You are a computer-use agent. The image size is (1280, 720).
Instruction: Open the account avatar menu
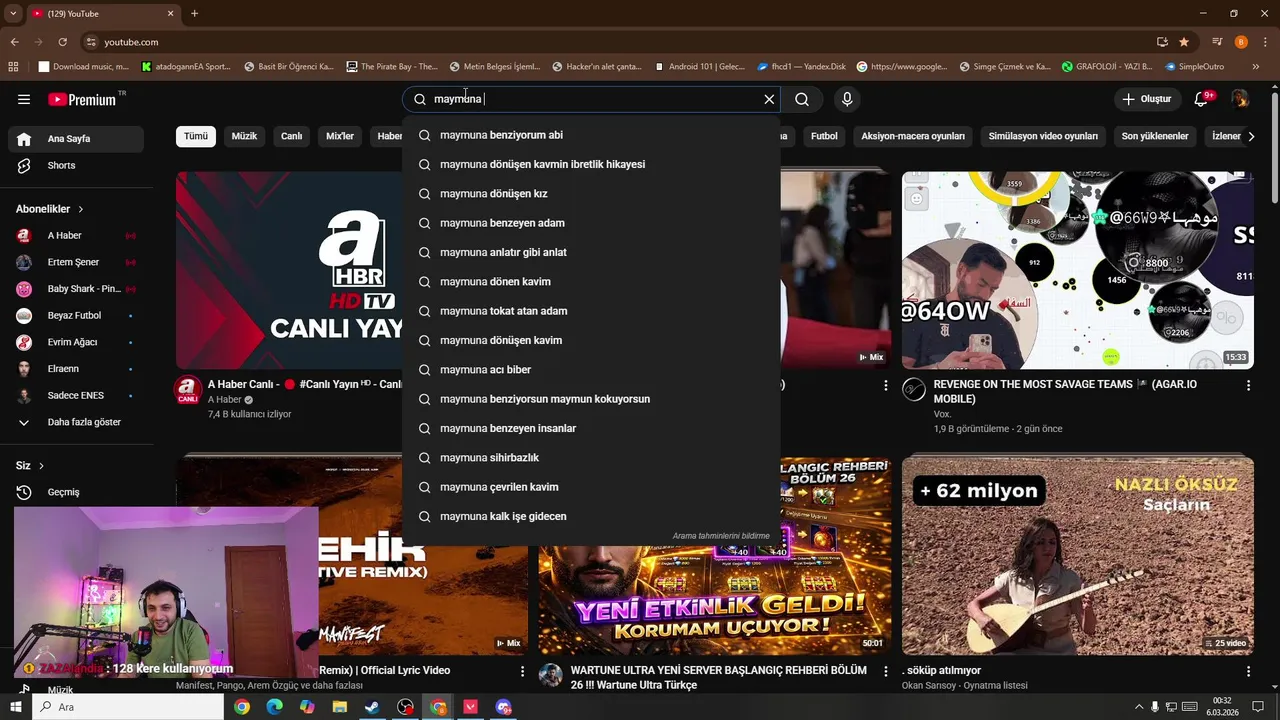(1240, 99)
